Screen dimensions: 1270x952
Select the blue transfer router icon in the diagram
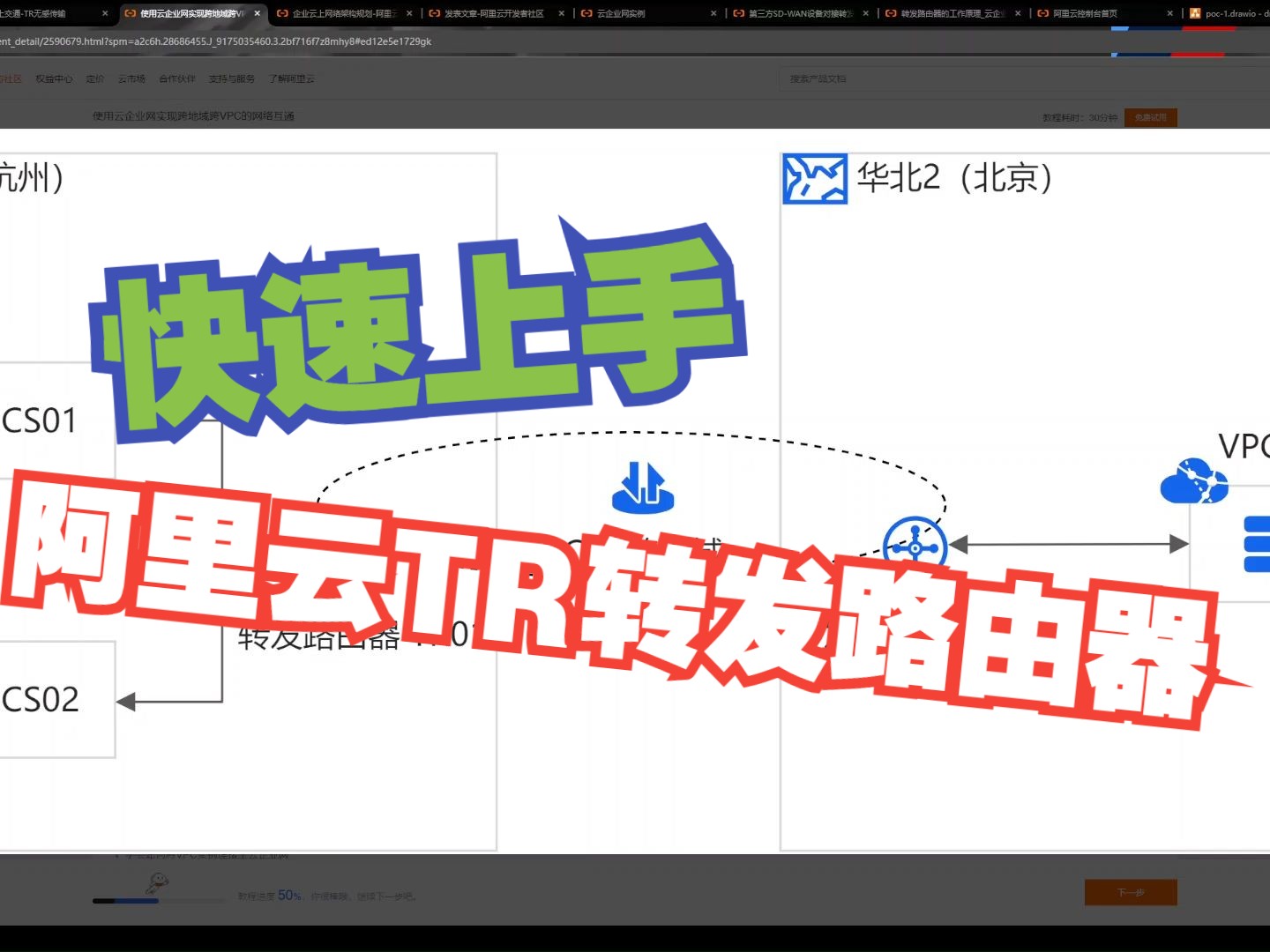click(x=915, y=547)
